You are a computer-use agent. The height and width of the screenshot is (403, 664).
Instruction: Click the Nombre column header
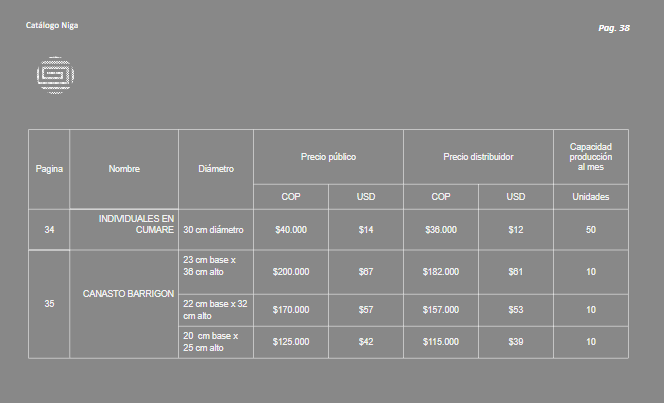tap(124, 169)
